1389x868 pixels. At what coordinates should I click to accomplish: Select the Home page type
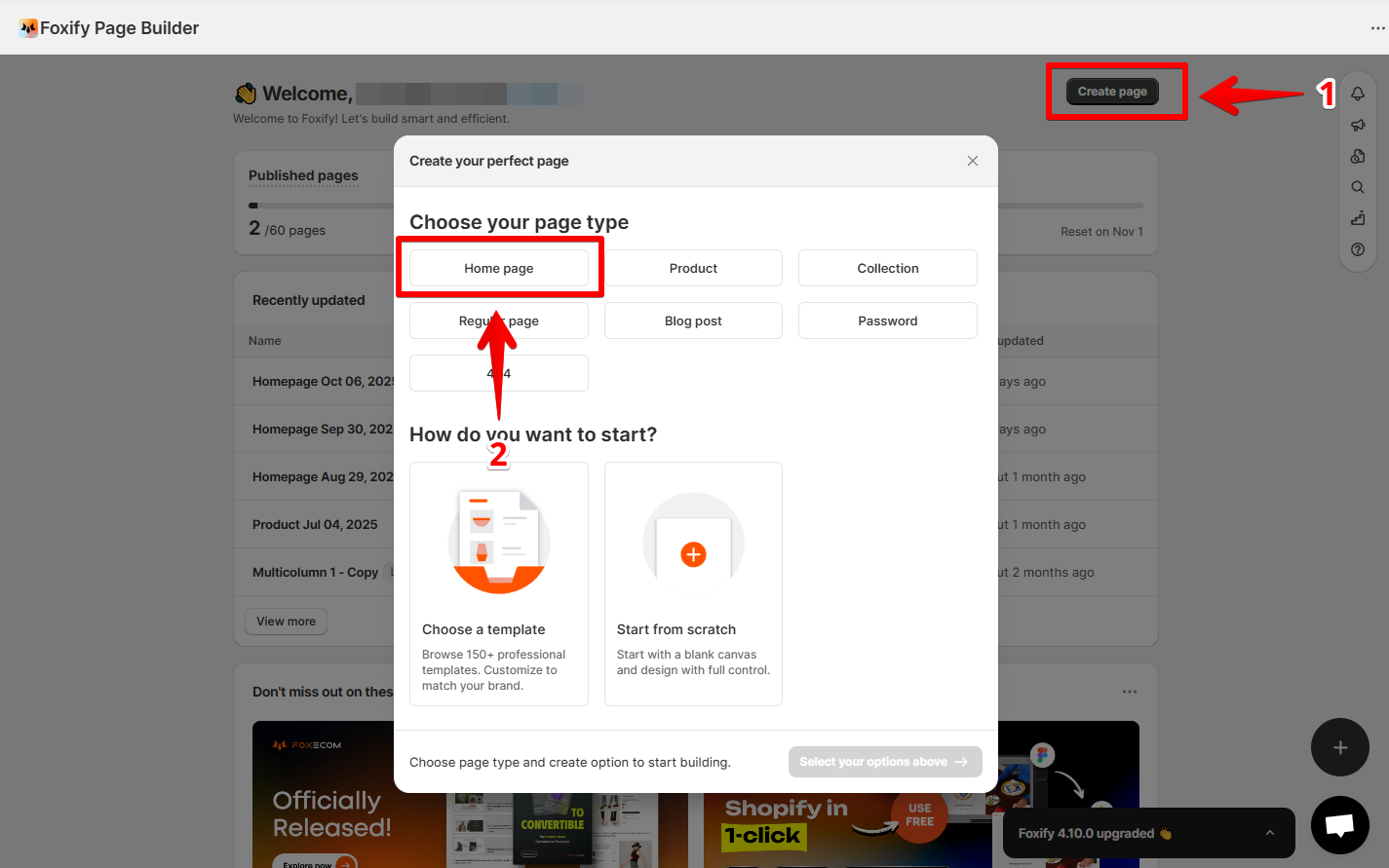coord(499,268)
